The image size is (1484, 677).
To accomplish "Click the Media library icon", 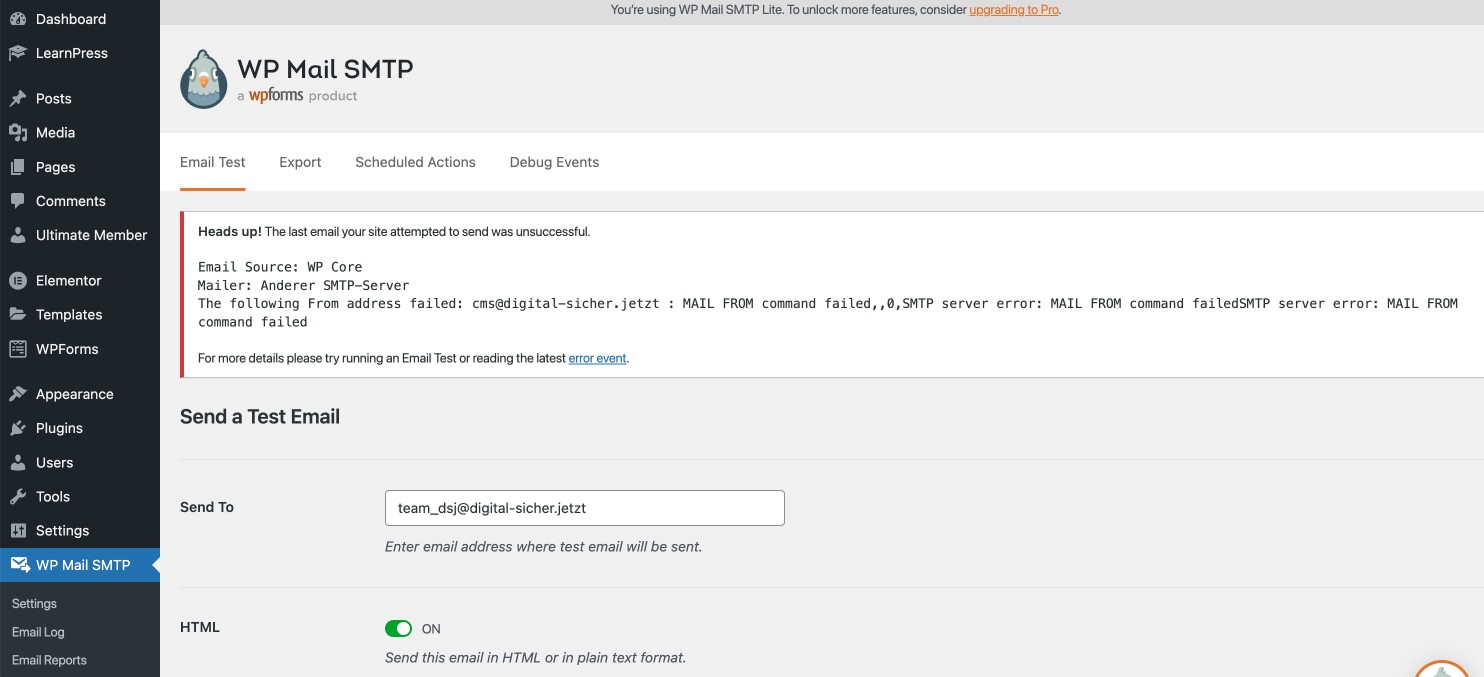I will (18, 133).
